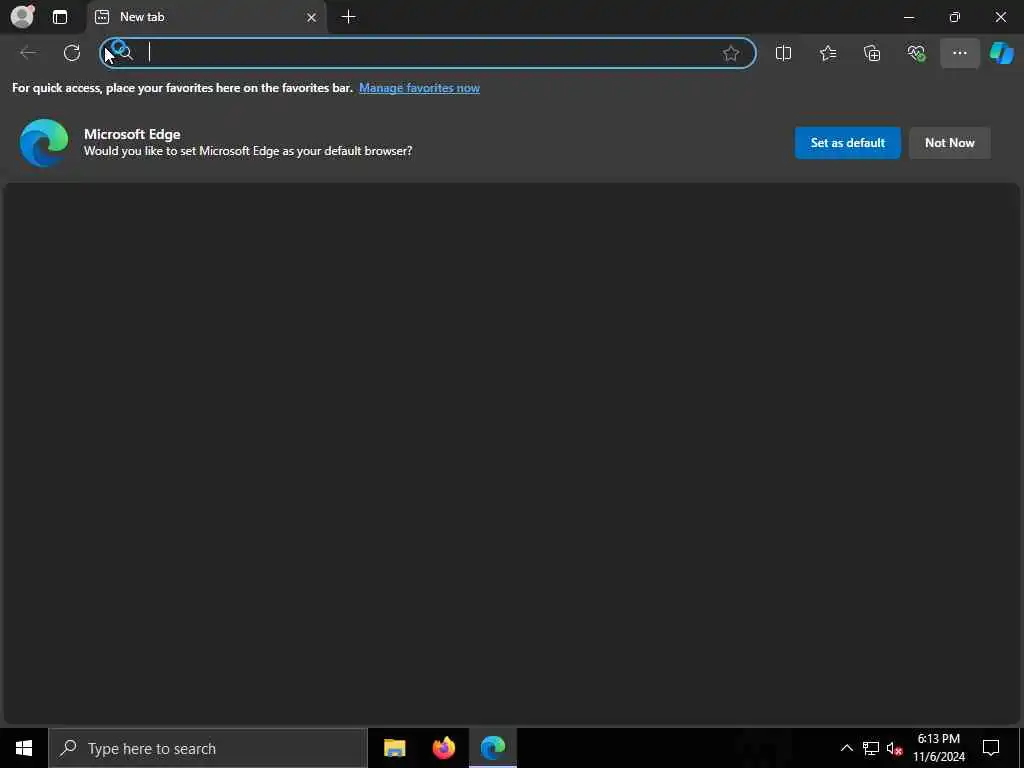Click the taskbar search box
Screen dimensions: 1024x768
pos(208,748)
